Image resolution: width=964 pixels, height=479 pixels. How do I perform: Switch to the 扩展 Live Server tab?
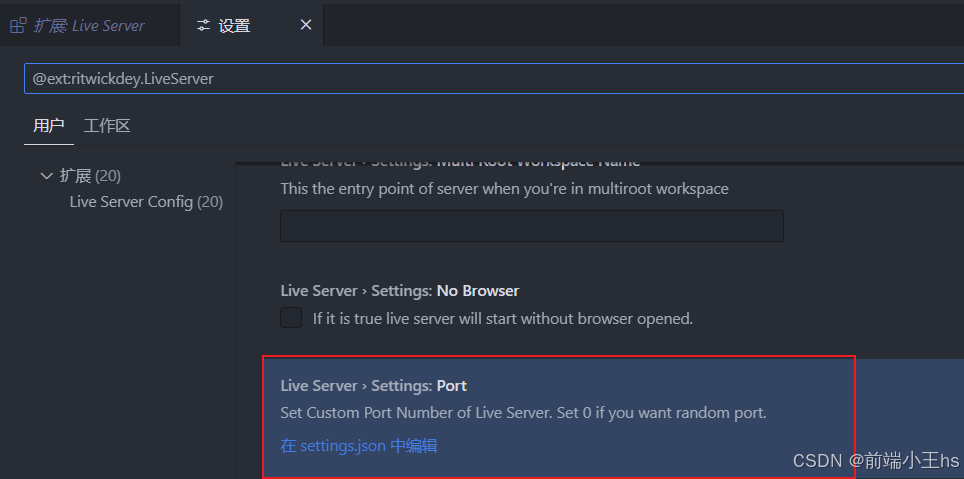point(89,25)
